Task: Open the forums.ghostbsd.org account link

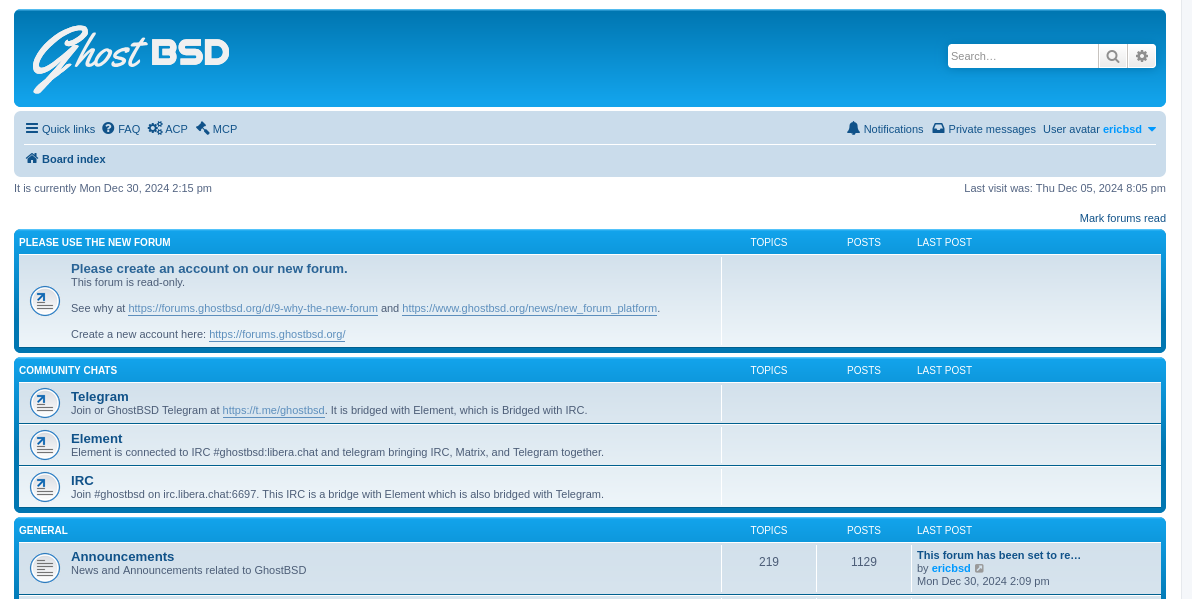Action: (277, 334)
